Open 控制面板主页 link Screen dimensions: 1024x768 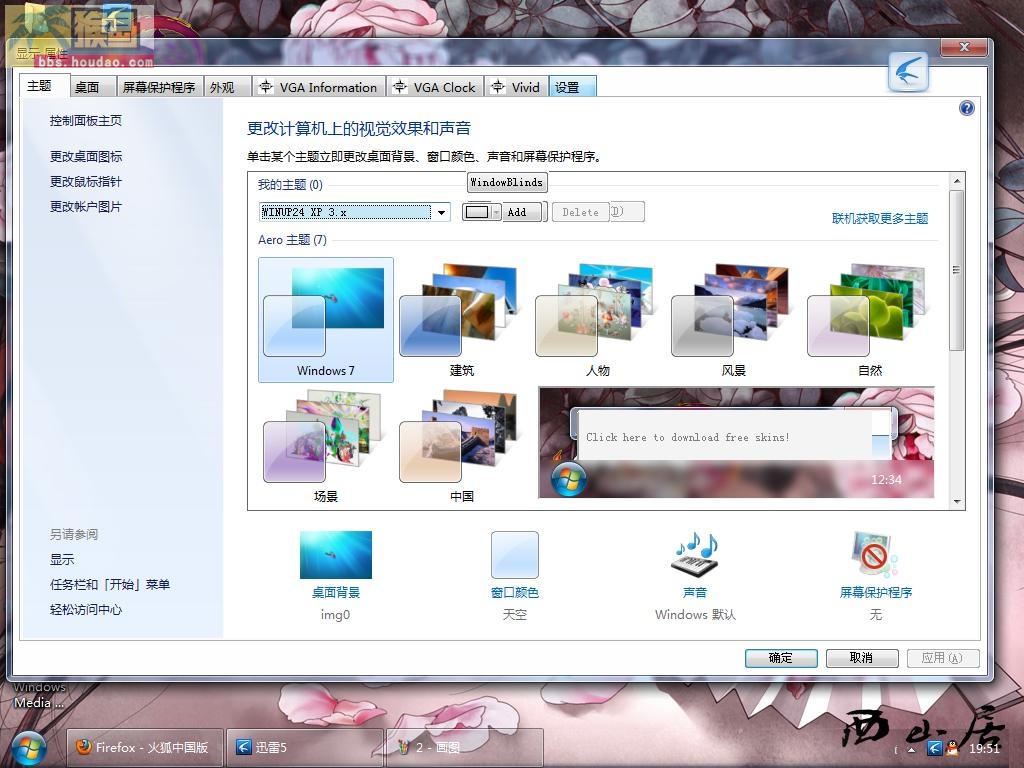(x=86, y=121)
